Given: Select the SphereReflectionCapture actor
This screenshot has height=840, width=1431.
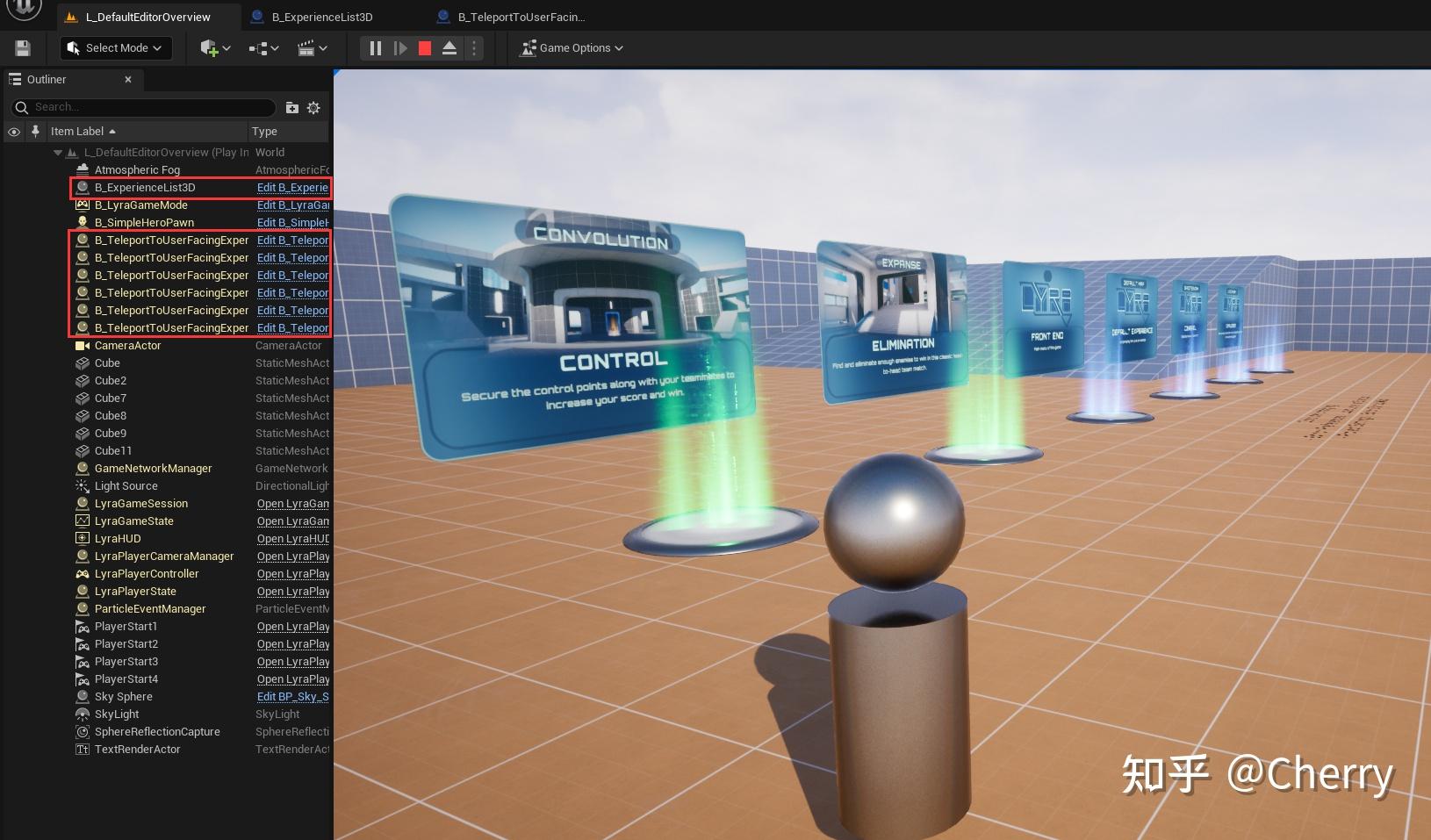Looking at the screenshot, I should pos(157,732).
